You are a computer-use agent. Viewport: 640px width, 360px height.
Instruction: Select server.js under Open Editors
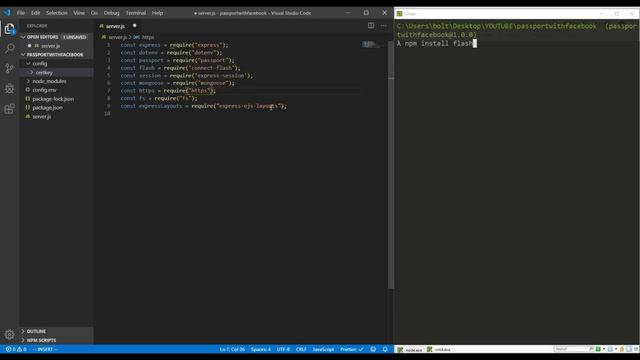[x=50, y=46]
